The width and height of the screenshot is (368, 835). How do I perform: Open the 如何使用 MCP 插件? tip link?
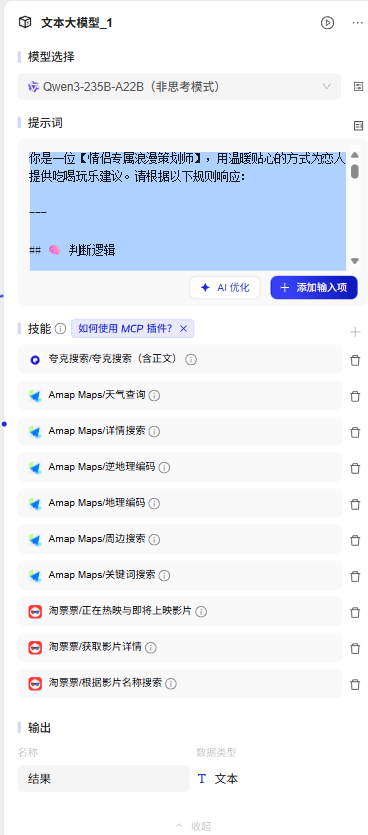tap(125, 329)
